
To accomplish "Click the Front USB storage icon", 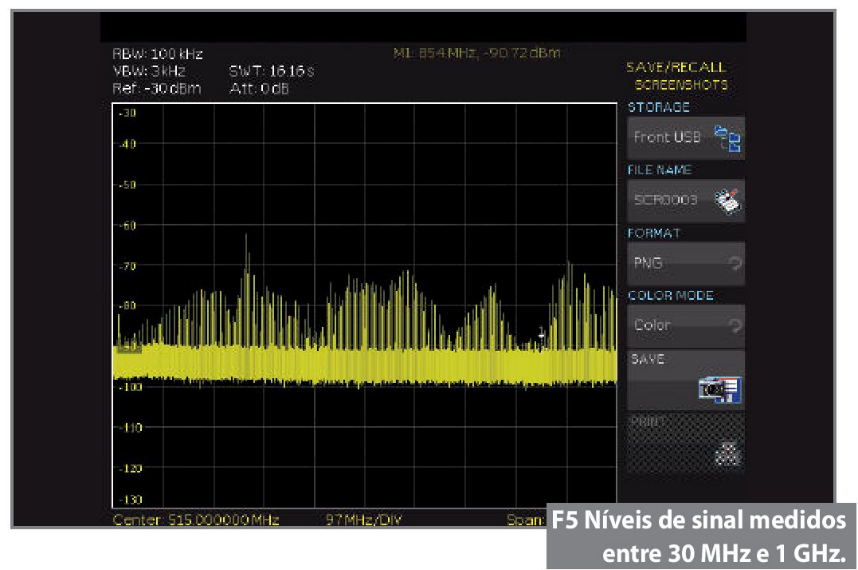I will (727, 139).
